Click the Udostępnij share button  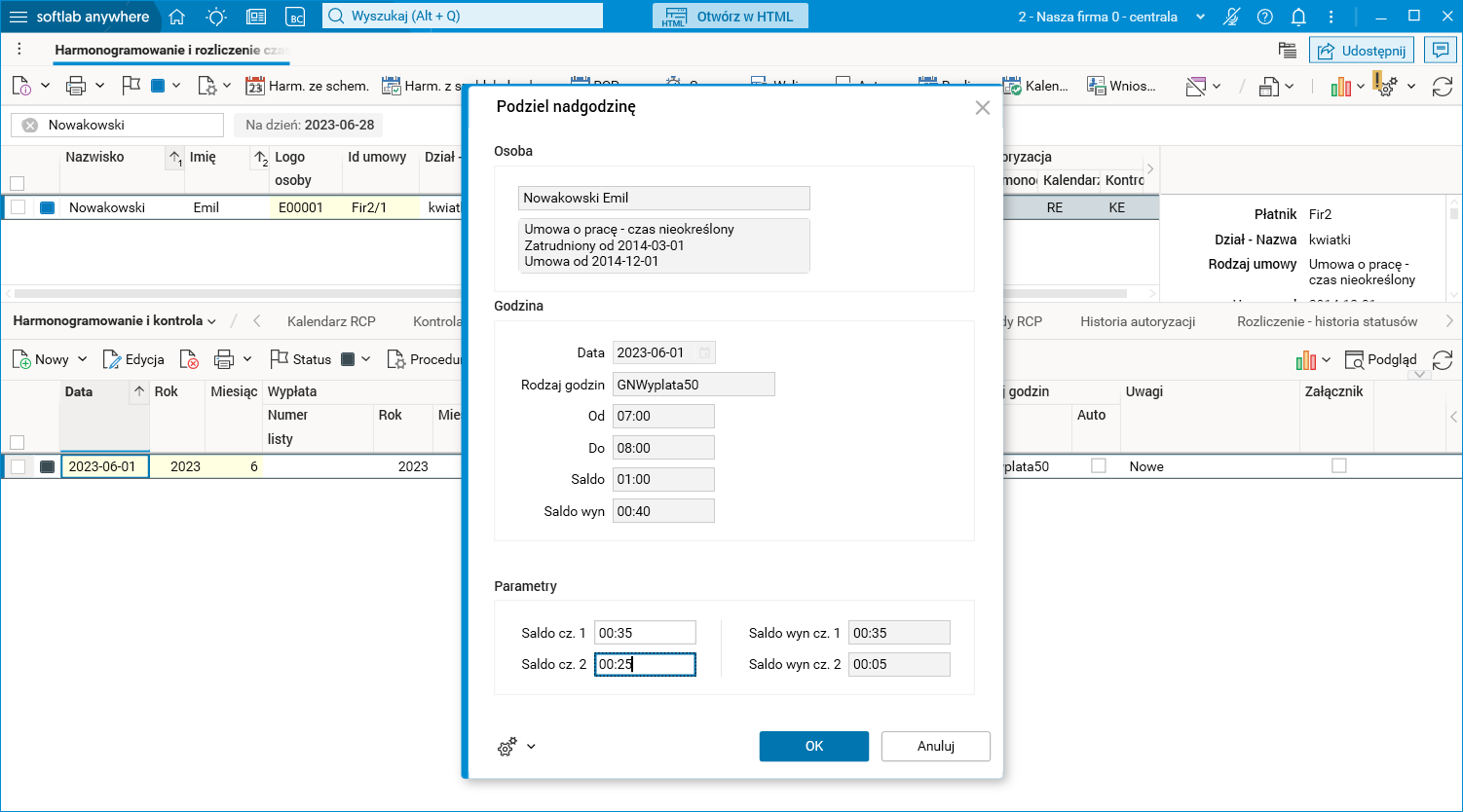tap(1362, 51)
